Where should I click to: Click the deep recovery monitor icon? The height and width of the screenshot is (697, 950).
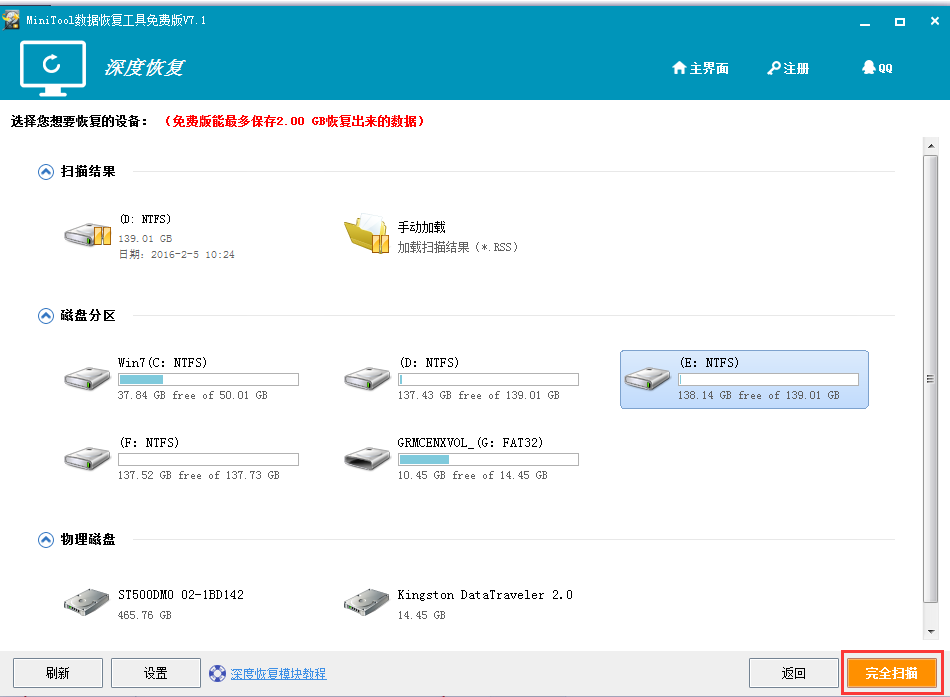pyautogui.click(x=53, y=68)
